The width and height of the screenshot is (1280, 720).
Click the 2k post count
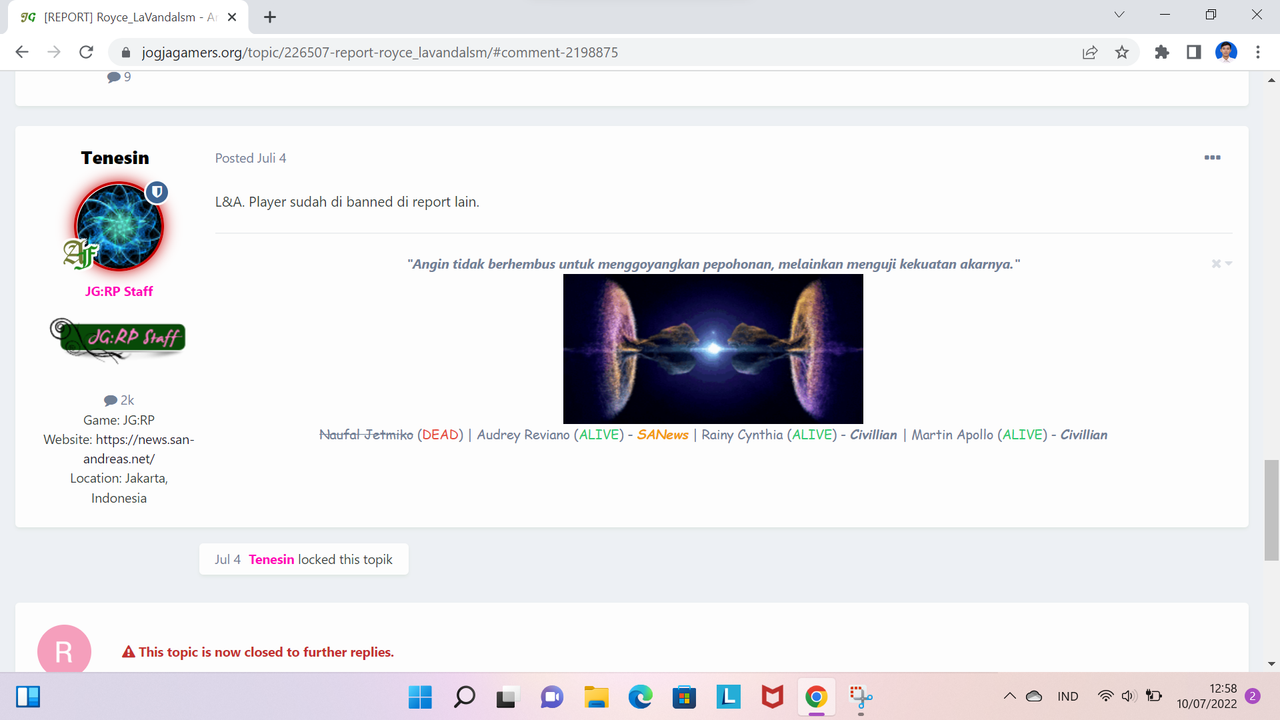pyautogui.click(x=119, y=400)
